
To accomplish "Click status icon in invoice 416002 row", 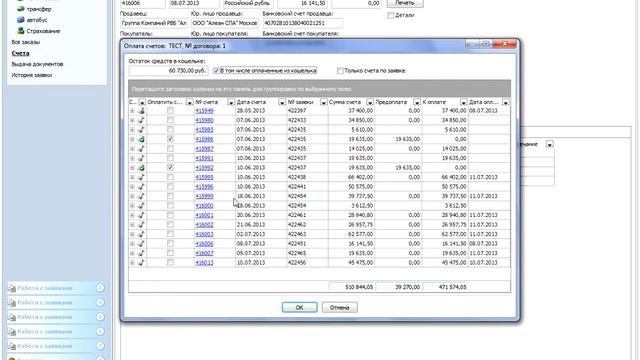I will (x=141, y=224).
